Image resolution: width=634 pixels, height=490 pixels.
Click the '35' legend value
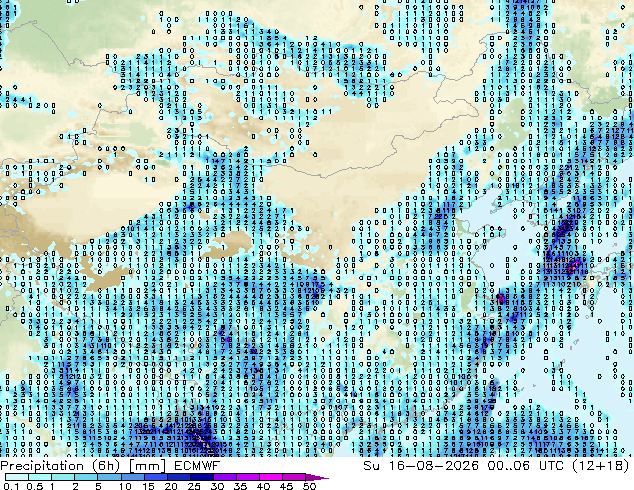pos(240,486)
